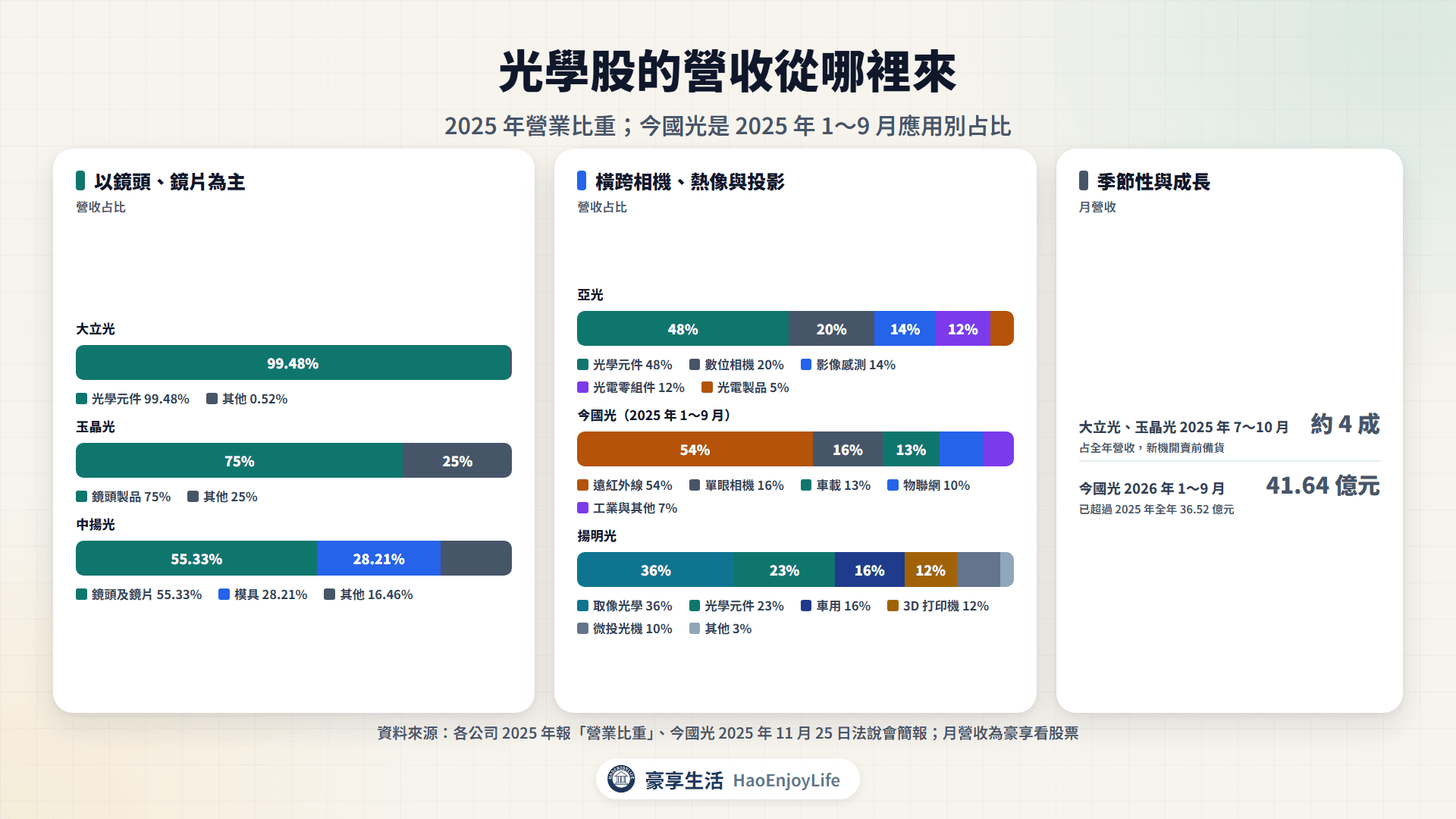Click the 中揚光 55.33% bar segment
Image resolution: width=1456 pixels, height=819 pixels.
click(196, 558)
